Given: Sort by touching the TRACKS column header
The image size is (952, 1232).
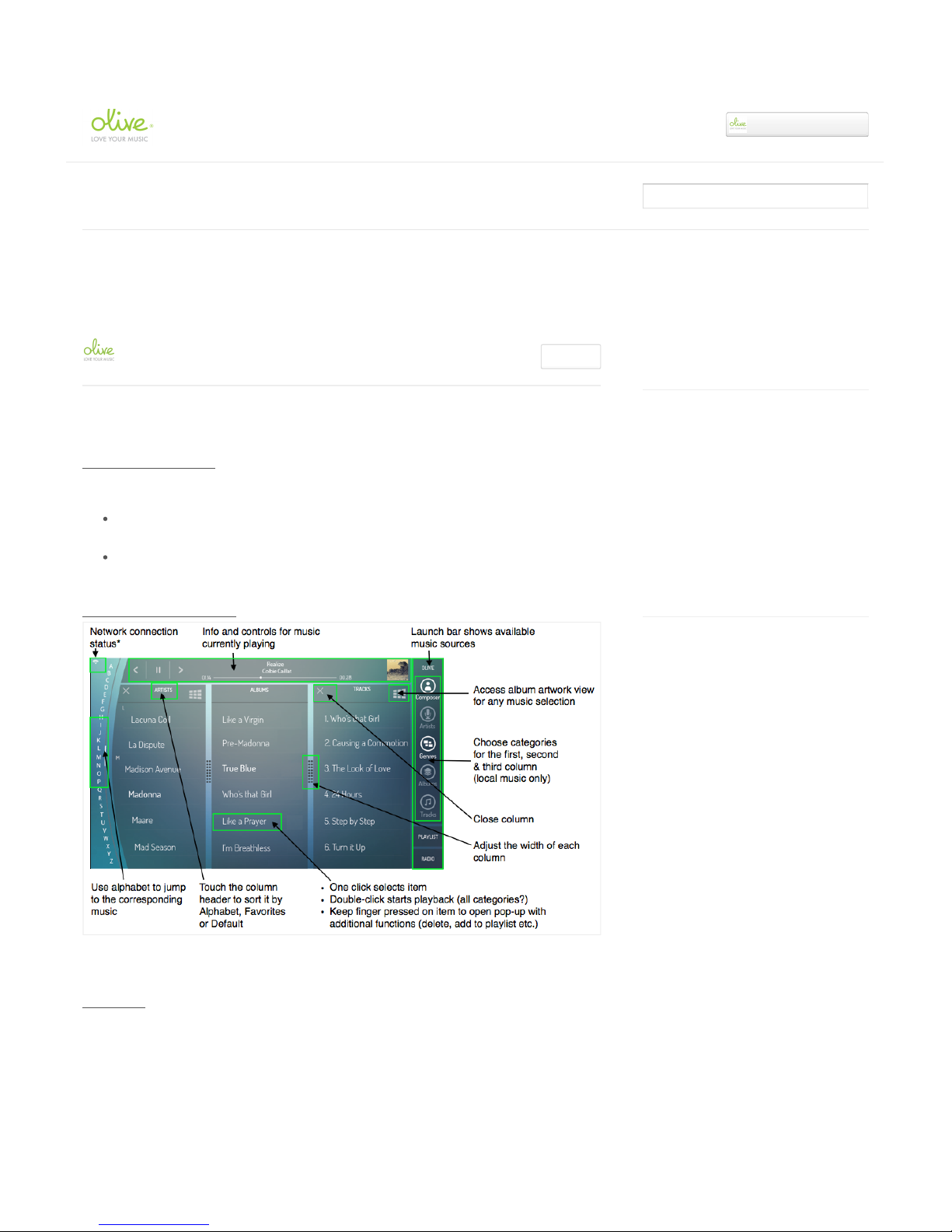Looking at the screenshot, I should 362,689.
